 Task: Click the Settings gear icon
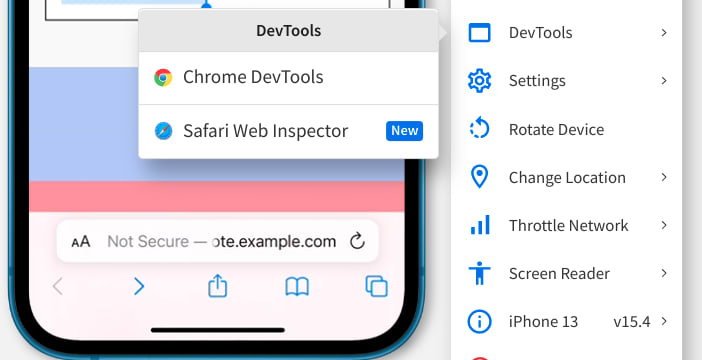point(479,81)
